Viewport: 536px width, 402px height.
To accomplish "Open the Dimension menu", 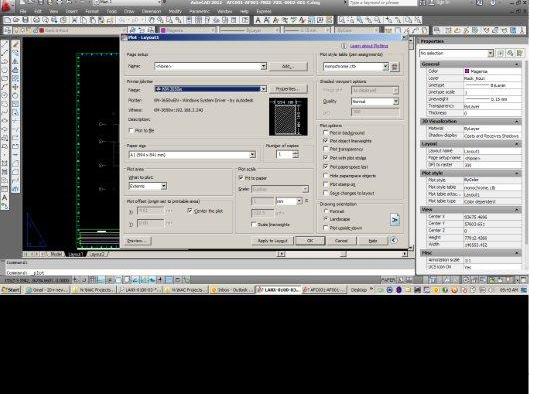I will [151, 11].
